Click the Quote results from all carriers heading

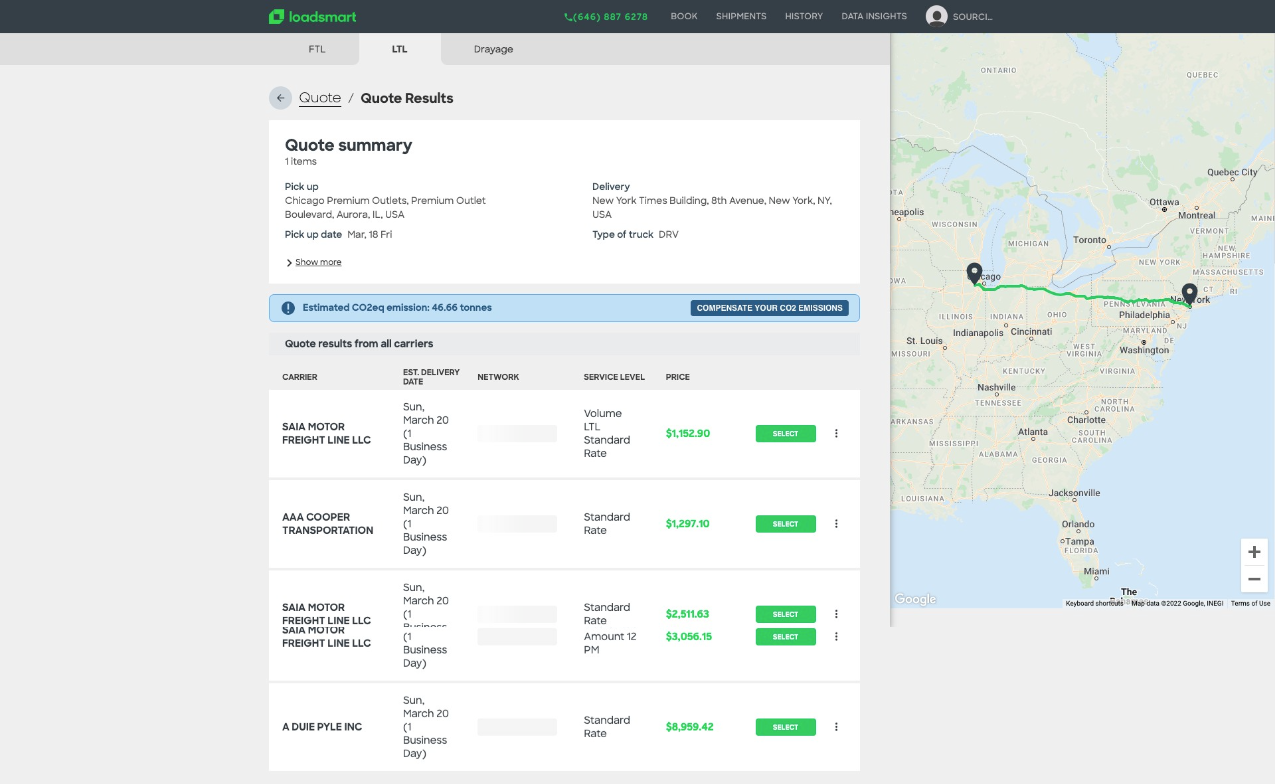coord(359,344)
